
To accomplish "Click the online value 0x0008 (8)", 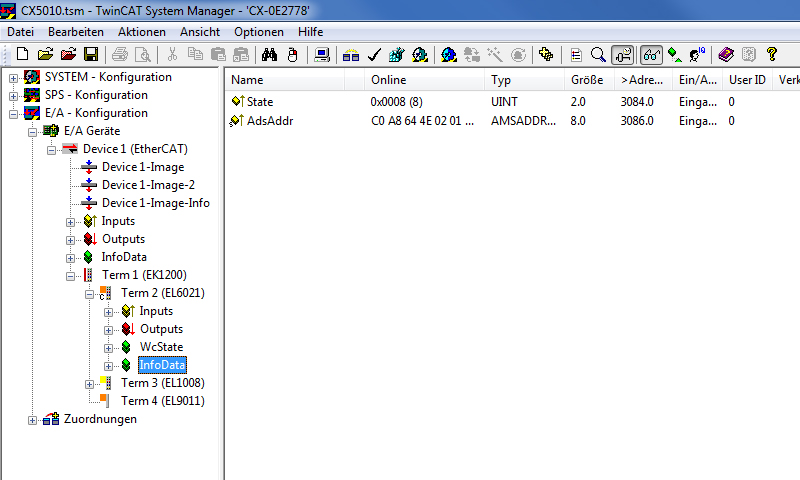I will [x=396, y=102].
